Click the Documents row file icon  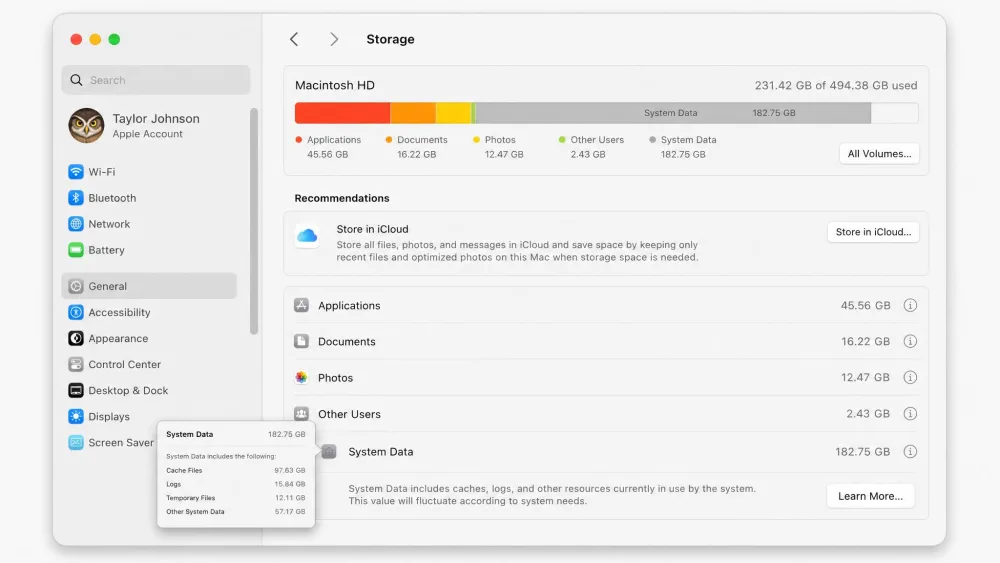pos(301,341)
